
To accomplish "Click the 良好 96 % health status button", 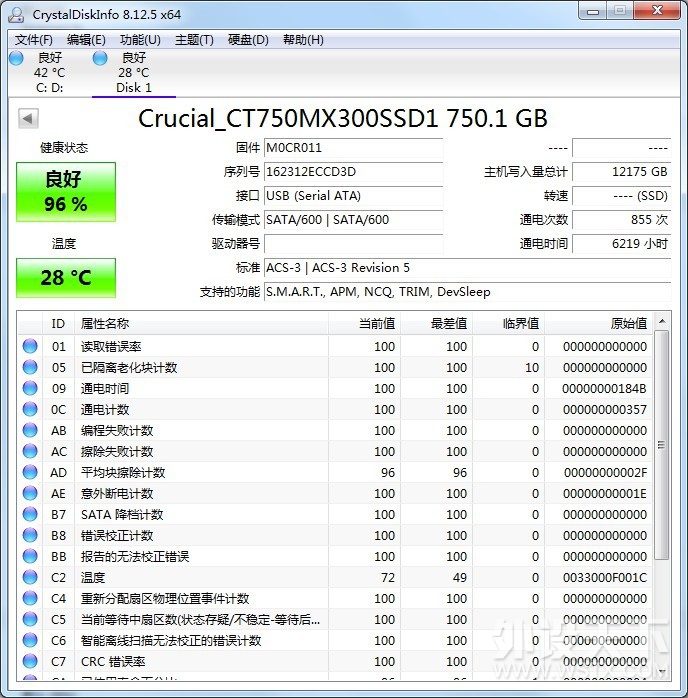I will click(x=66, y=192).
